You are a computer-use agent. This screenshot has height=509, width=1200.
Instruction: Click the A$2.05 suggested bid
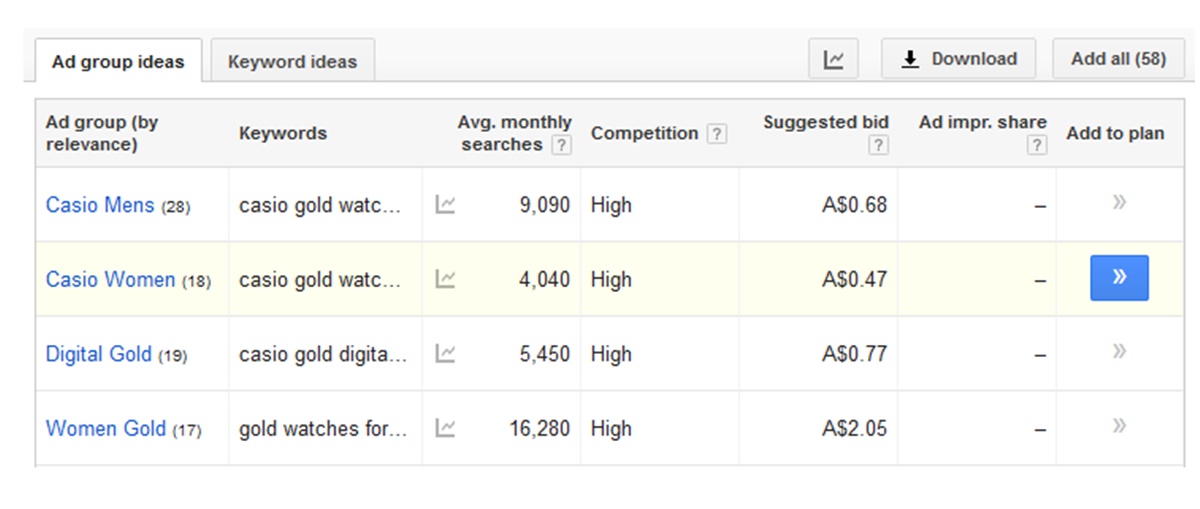click(x=855, y=429)
